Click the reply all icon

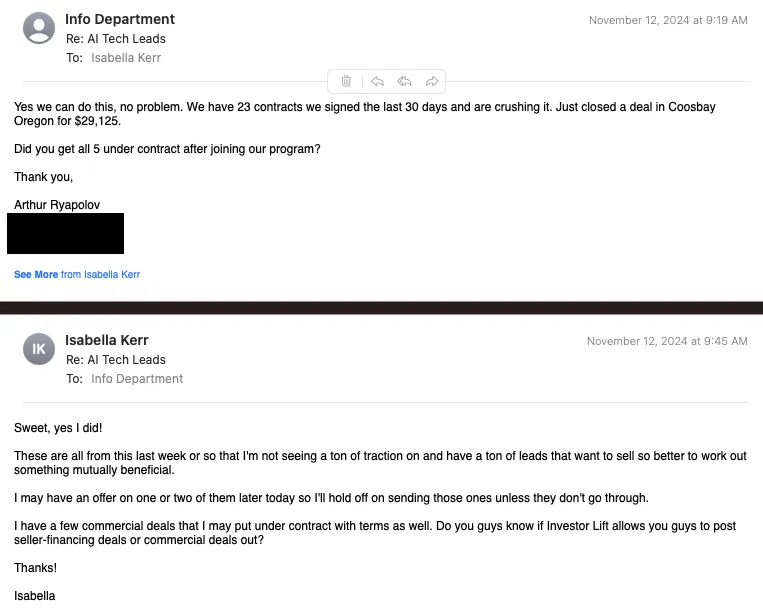[404, 81]
